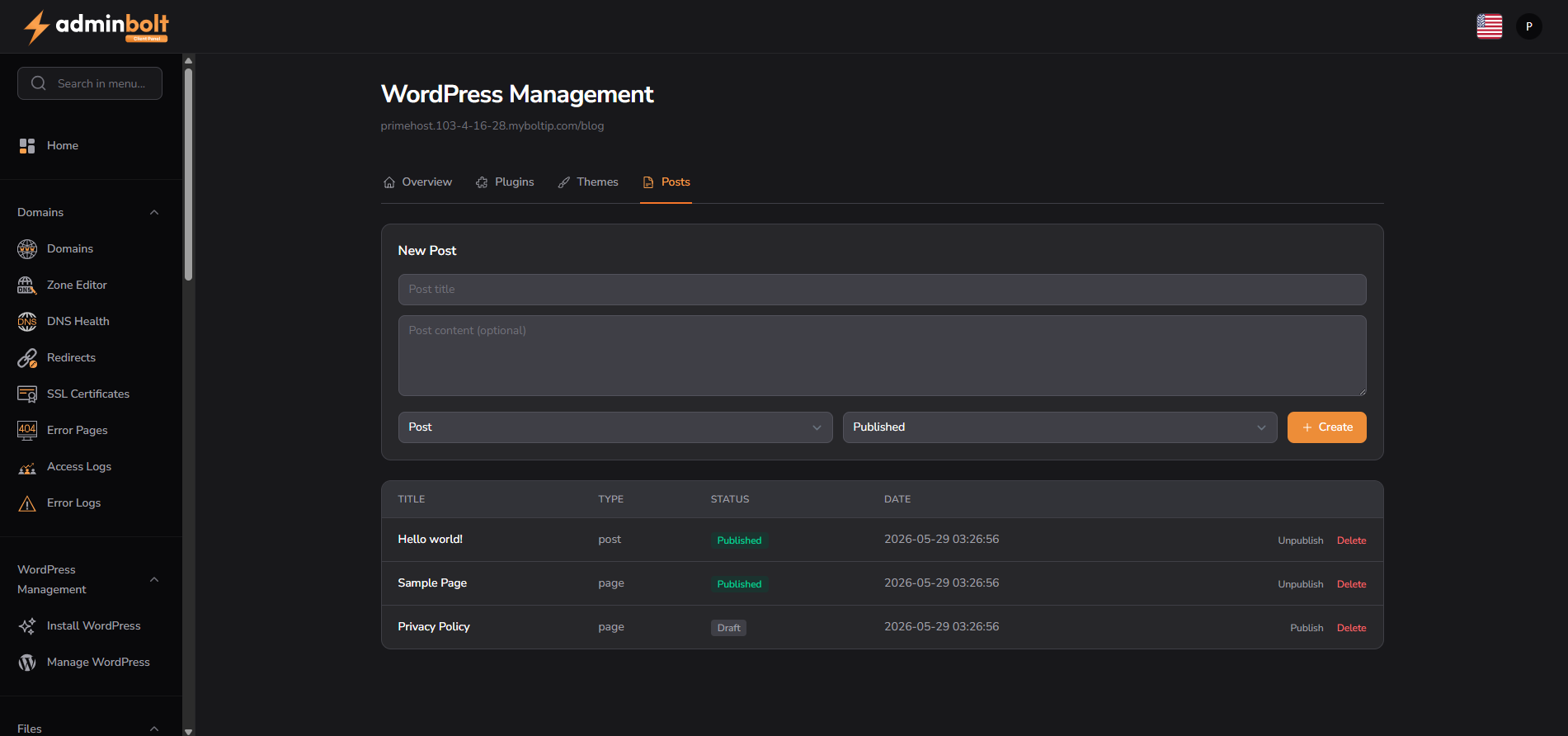Screen dimensions: 1568x736
Task: Click the Plugins tab puzzle icon
Action: coord(482,182)
